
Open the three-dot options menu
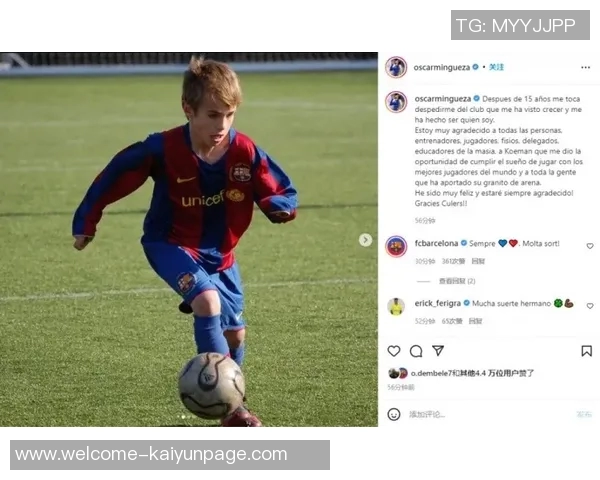585,67
